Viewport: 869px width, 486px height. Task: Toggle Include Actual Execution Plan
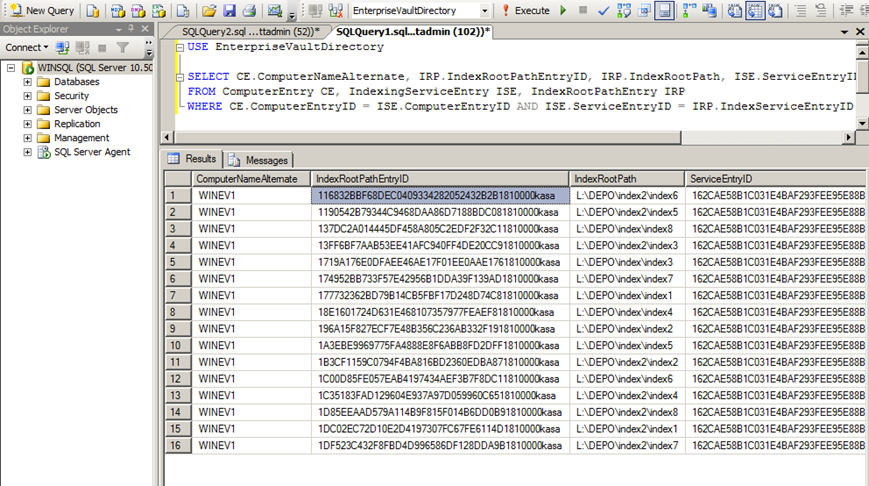pos(689,10)
